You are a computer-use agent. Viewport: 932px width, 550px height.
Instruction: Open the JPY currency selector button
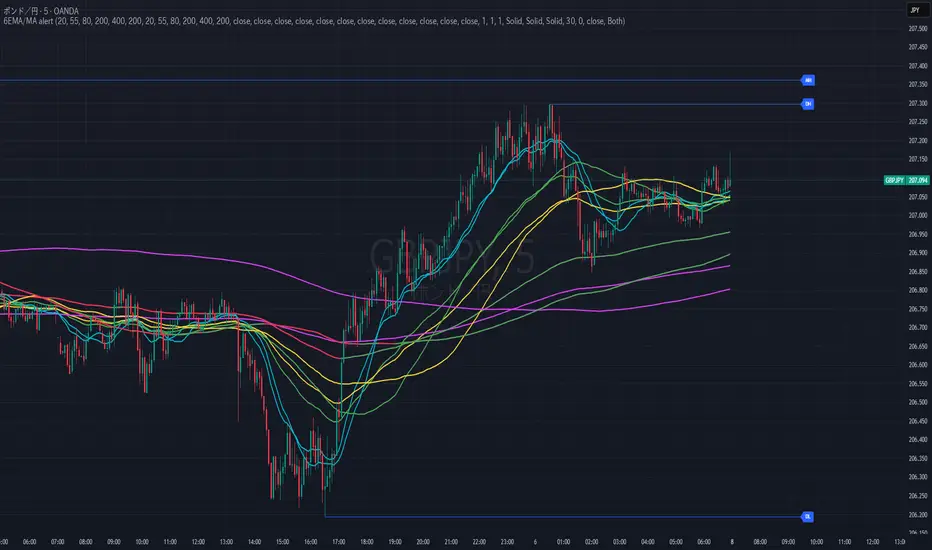[x=915, y=10]
